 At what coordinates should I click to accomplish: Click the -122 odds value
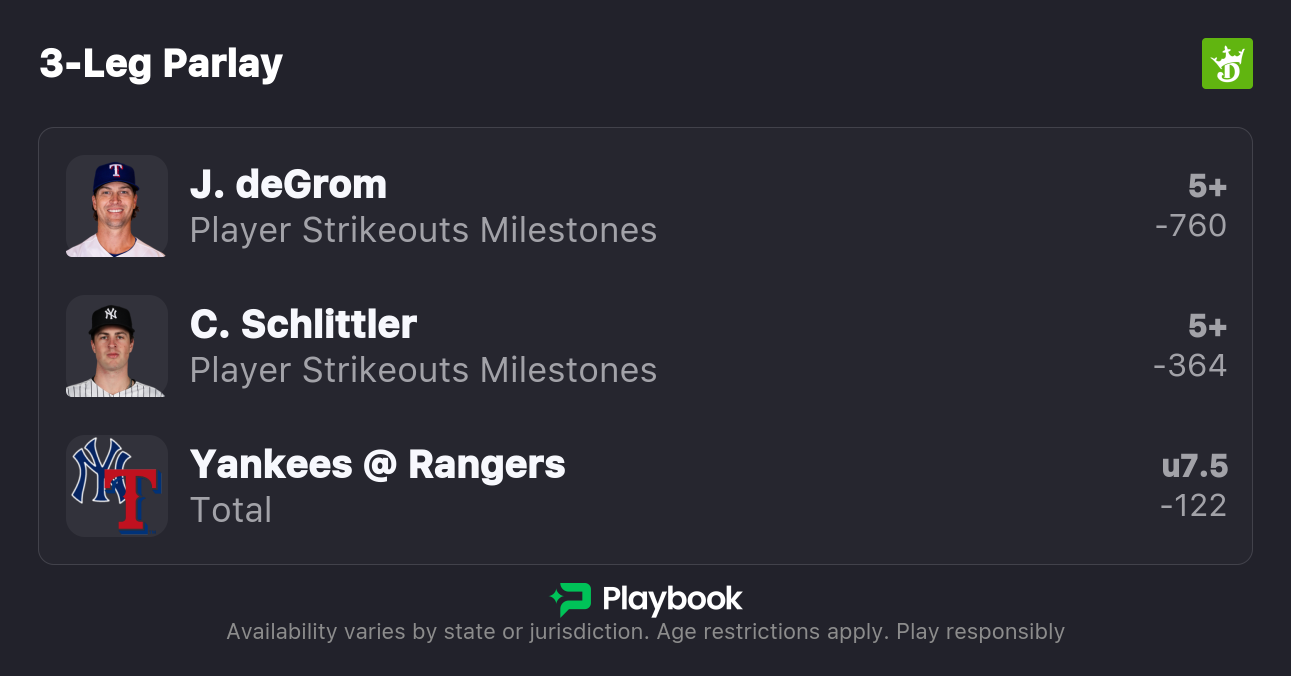coord(1193,506)
